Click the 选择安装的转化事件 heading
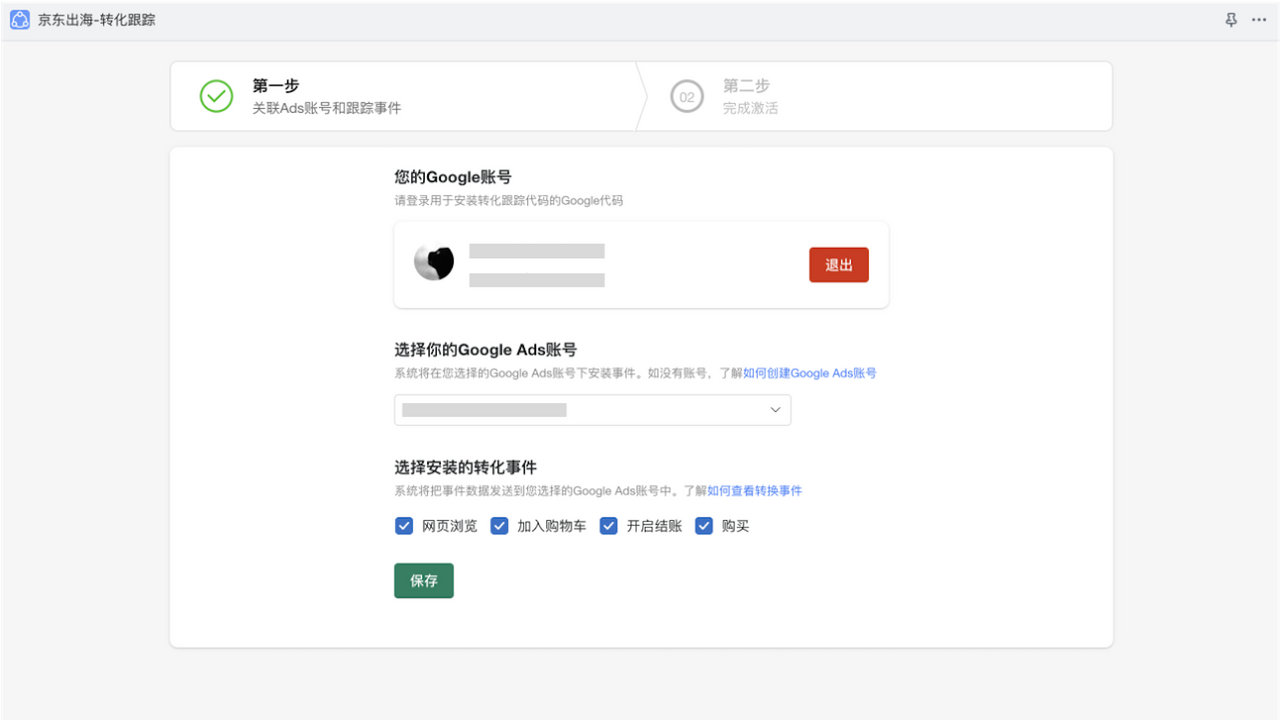The height and width of the screenshot is (720, 1280). point(466,467)
